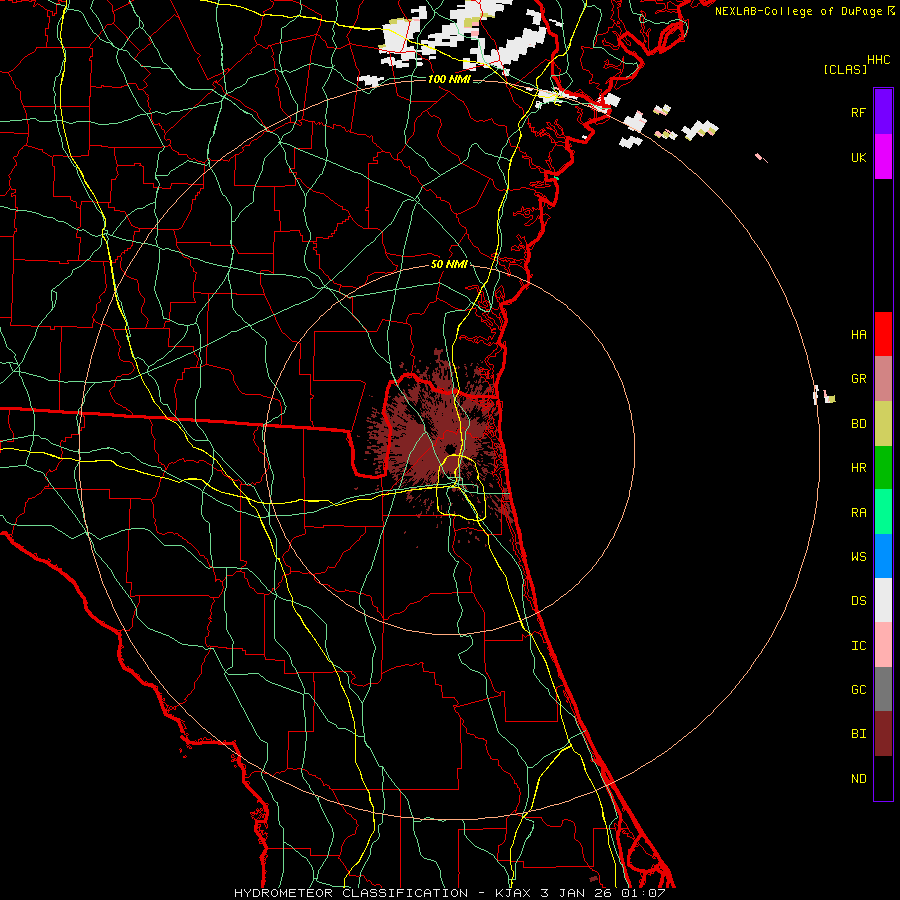Click the 'KJAX' radar site identifier
Image resolution: width=900 pixels, height=900 pixels.
(x=512, y=893)
